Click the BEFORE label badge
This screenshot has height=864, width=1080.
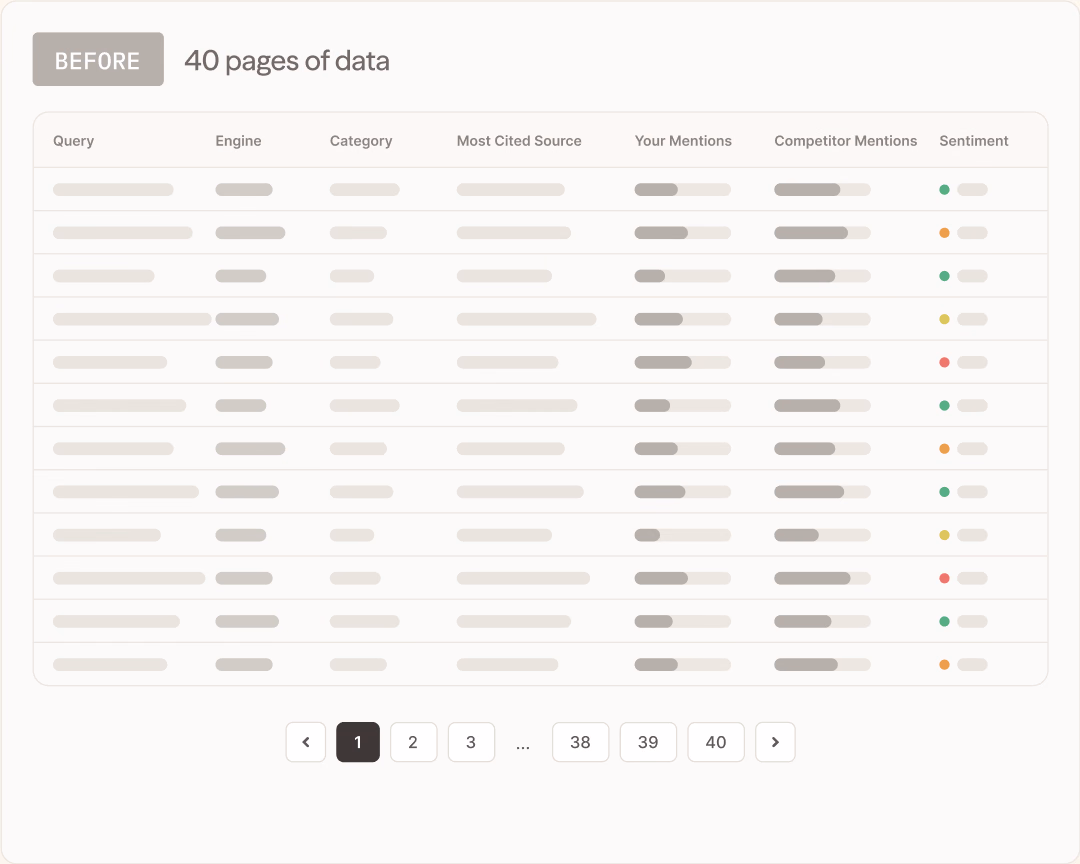coord(98,59)
